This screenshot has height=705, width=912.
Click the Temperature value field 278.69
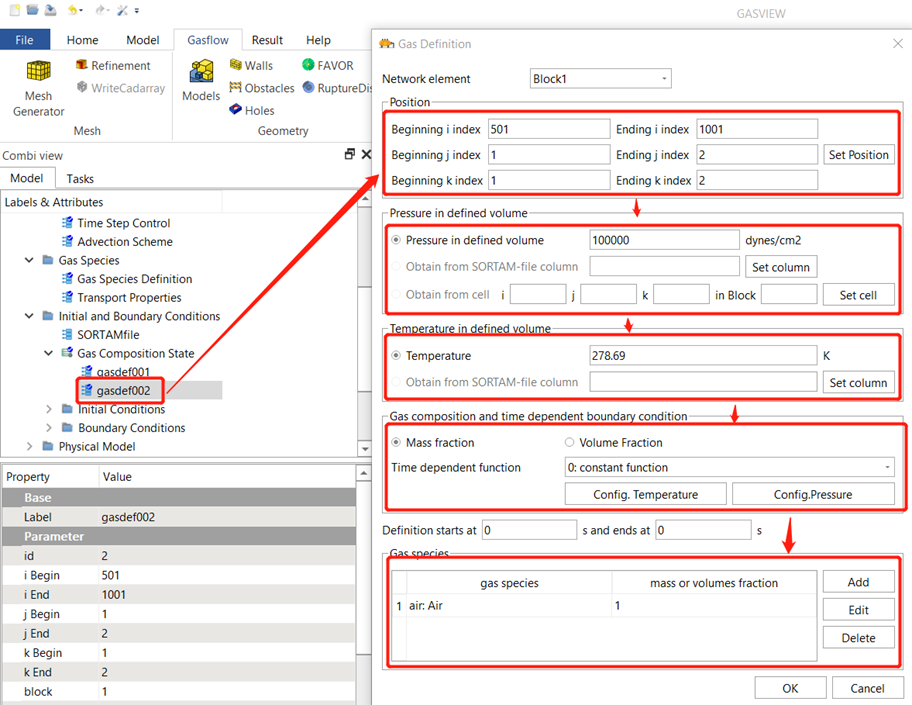703,355
